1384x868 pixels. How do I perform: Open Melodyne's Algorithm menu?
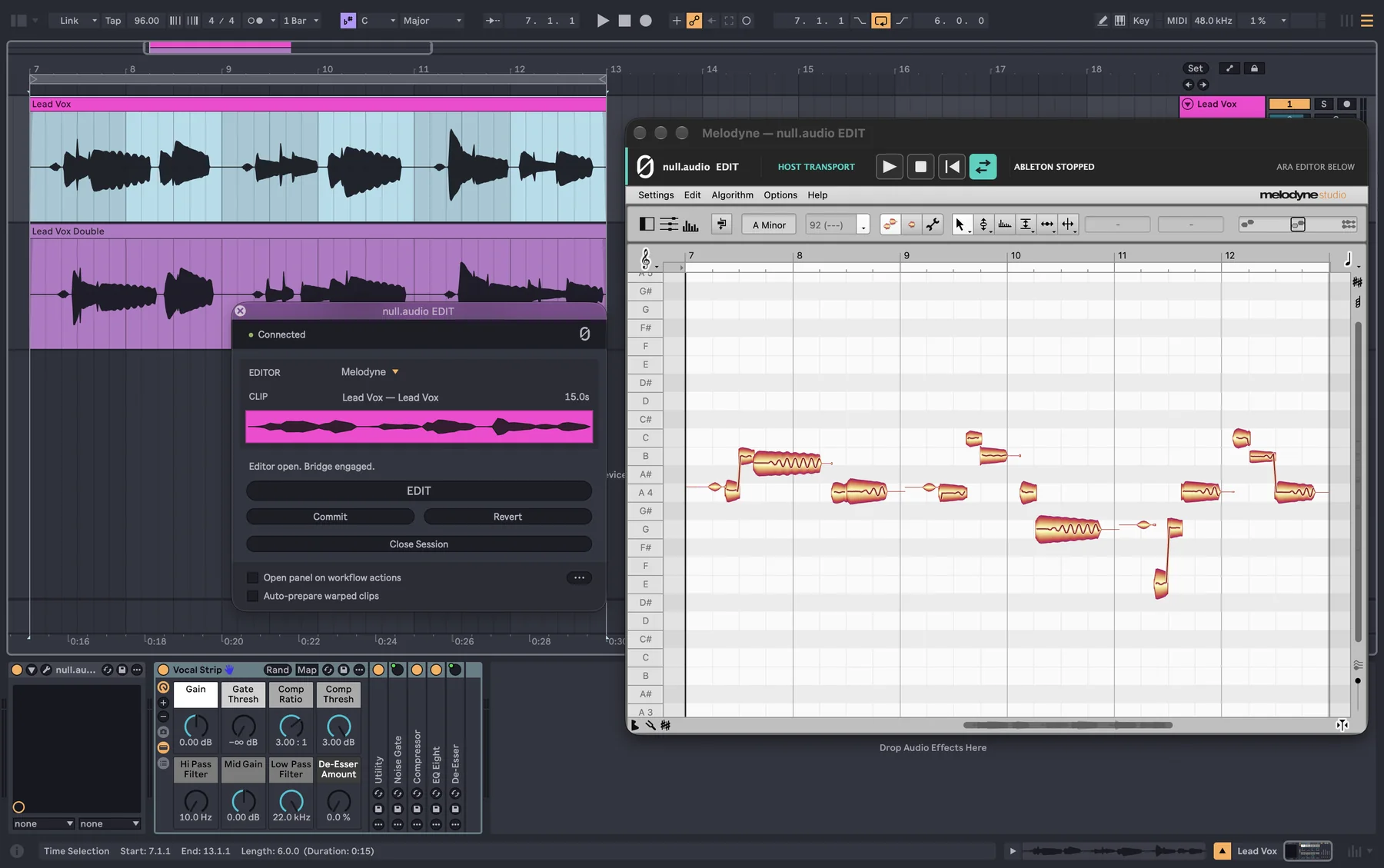(732, 195)
